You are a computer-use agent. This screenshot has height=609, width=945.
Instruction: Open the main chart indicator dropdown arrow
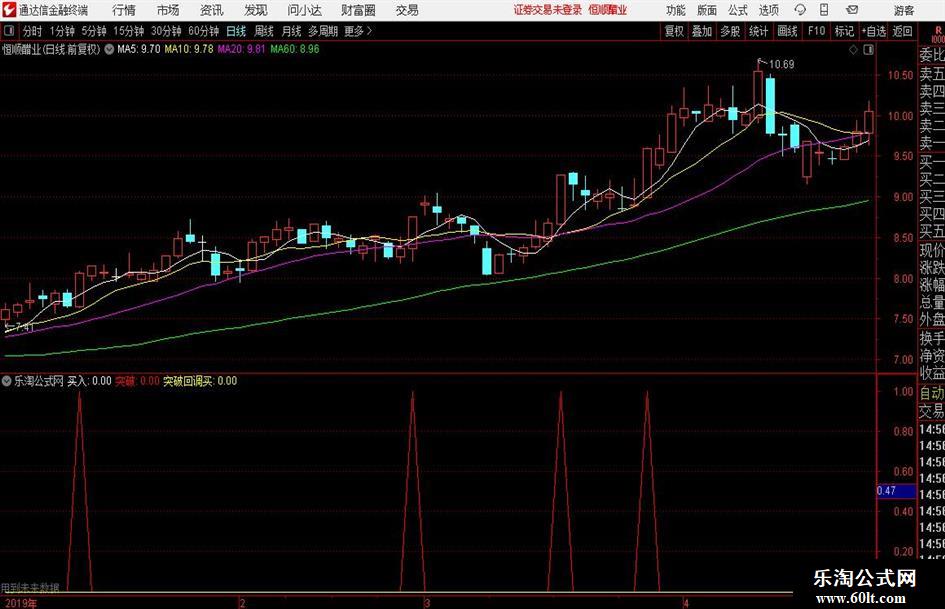109,49
